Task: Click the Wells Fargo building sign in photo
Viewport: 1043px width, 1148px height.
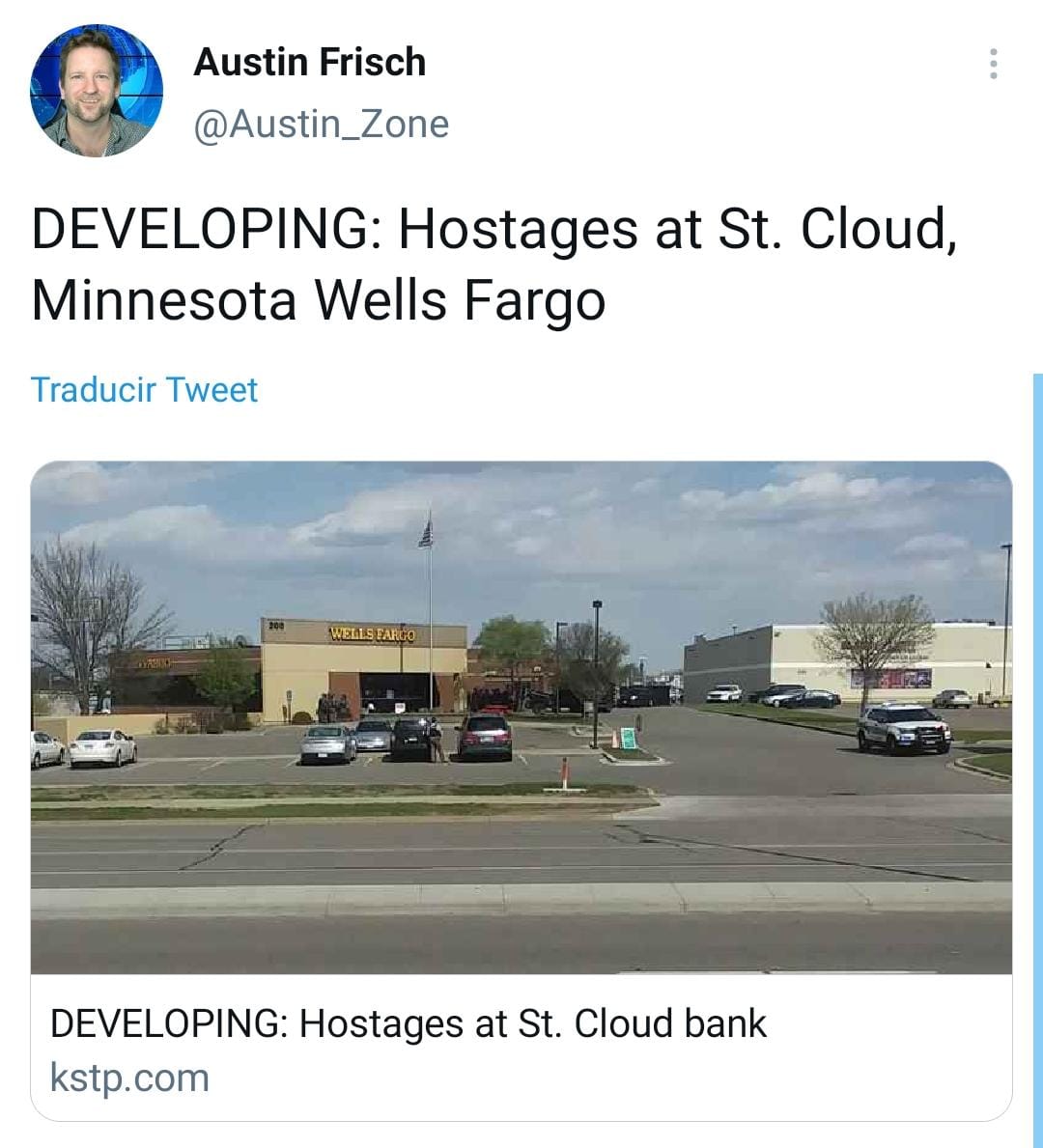Action: (372, 634)
